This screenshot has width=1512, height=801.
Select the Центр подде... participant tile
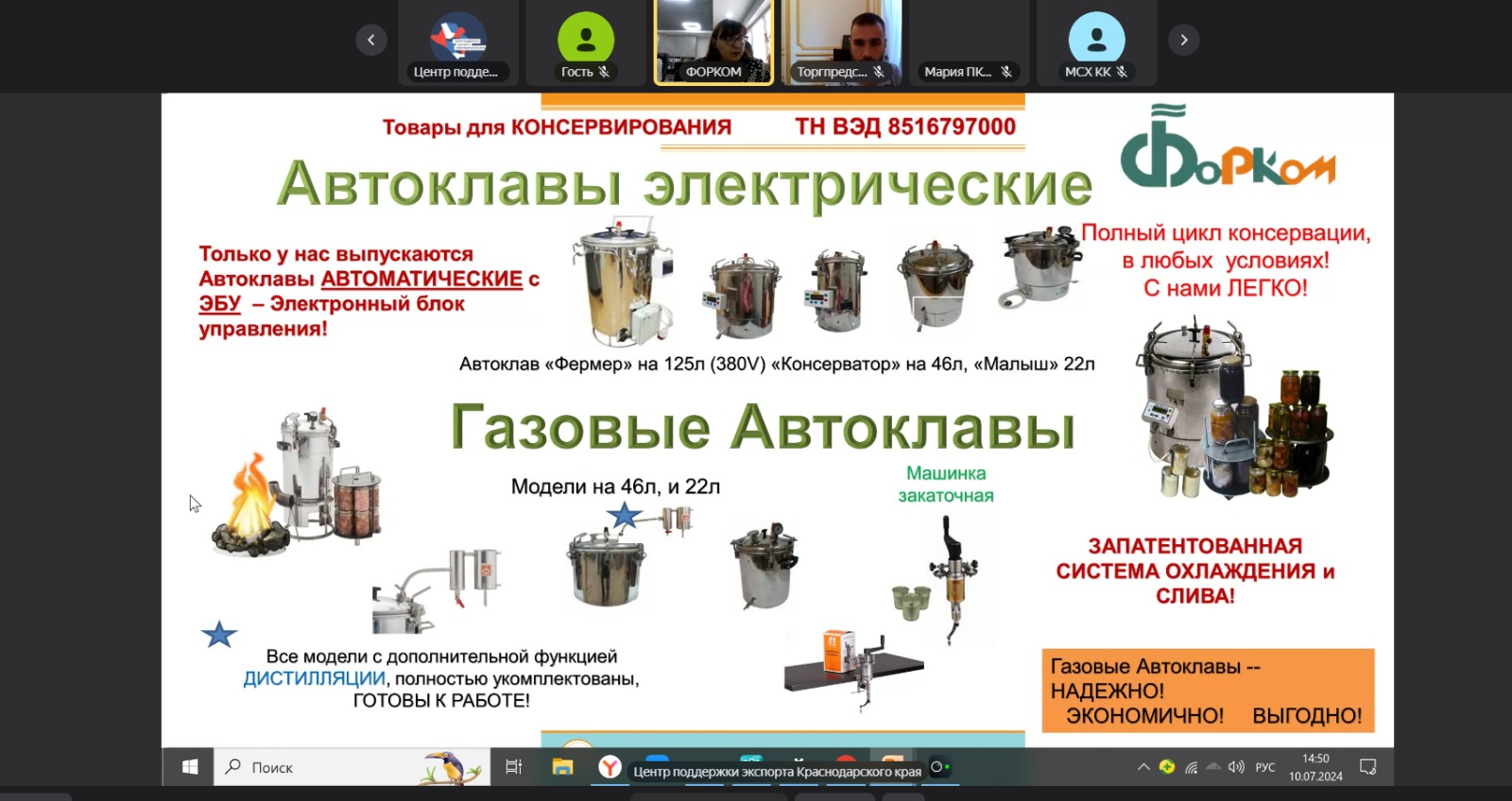[x=457, y=43]
